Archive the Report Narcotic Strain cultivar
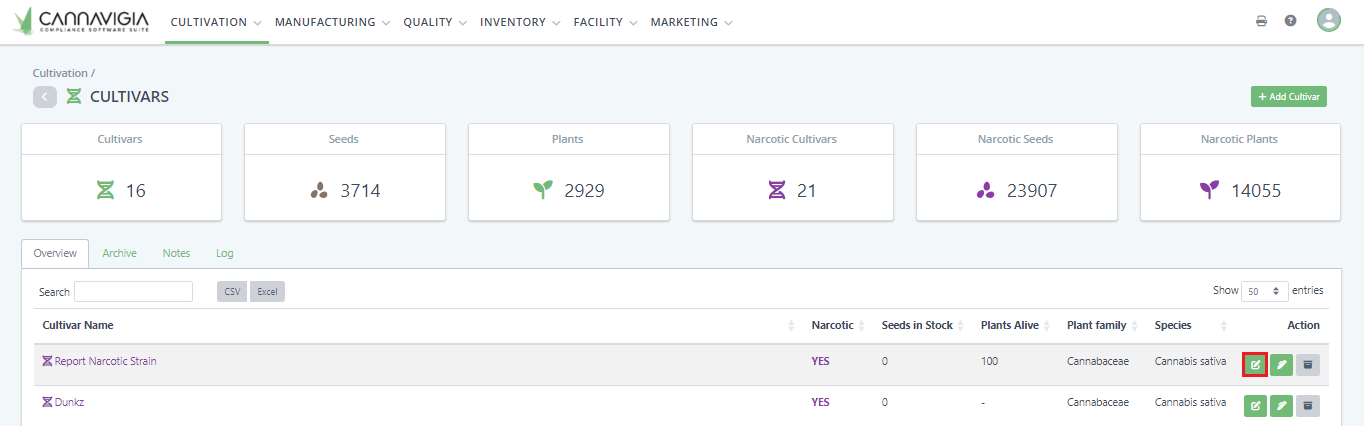The image size is (1364, 426). point(1307,365)
